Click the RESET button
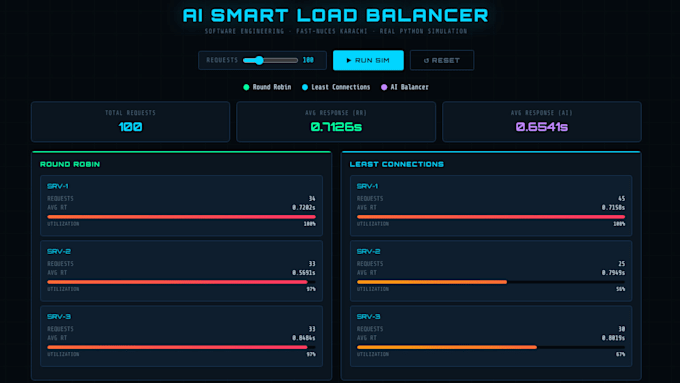 pos(442,60)
